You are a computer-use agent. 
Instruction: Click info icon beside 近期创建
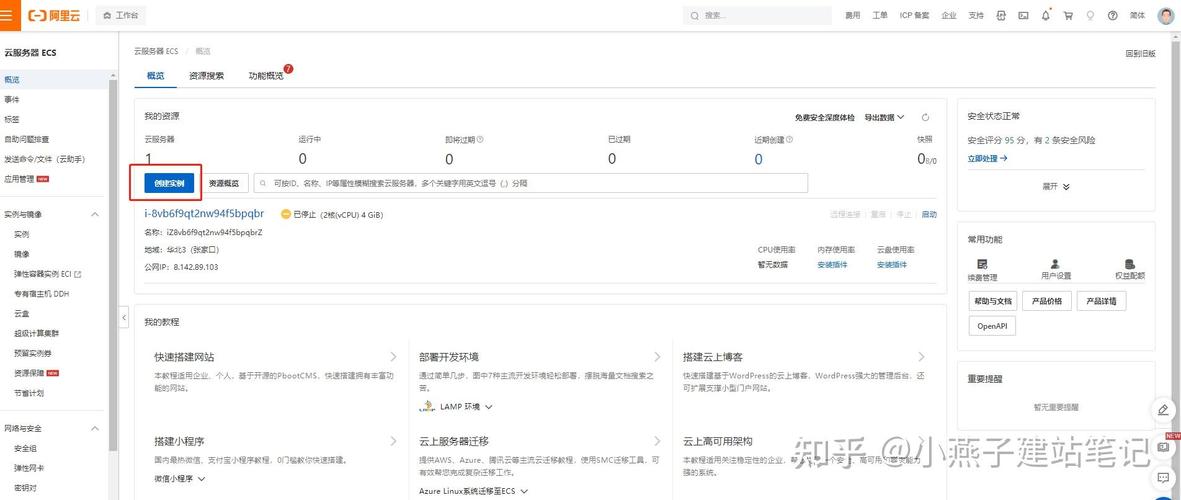pos(789,139)
